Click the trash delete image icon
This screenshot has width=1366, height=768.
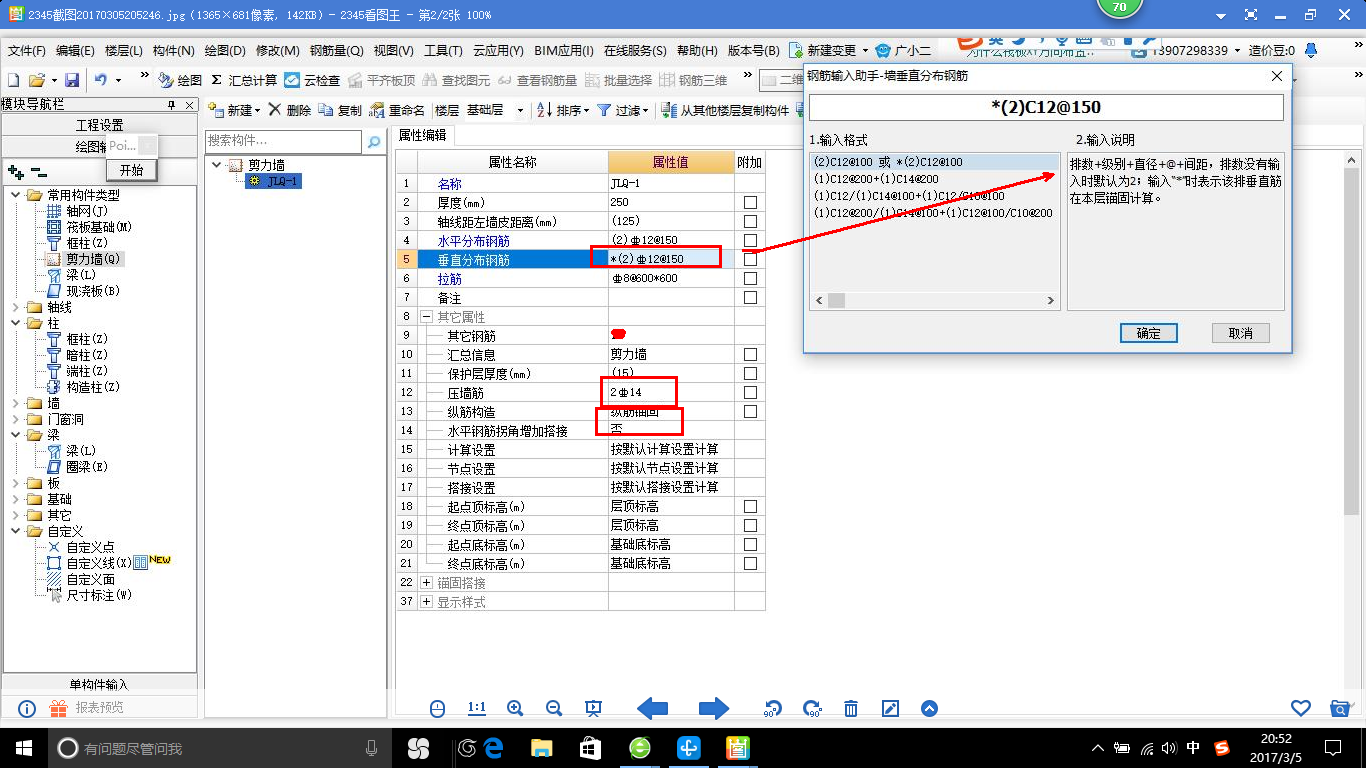851,708
